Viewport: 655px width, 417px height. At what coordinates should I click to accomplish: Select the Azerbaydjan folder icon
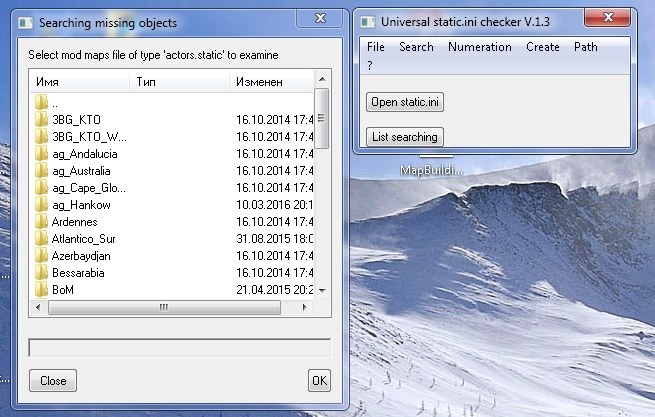41,256
